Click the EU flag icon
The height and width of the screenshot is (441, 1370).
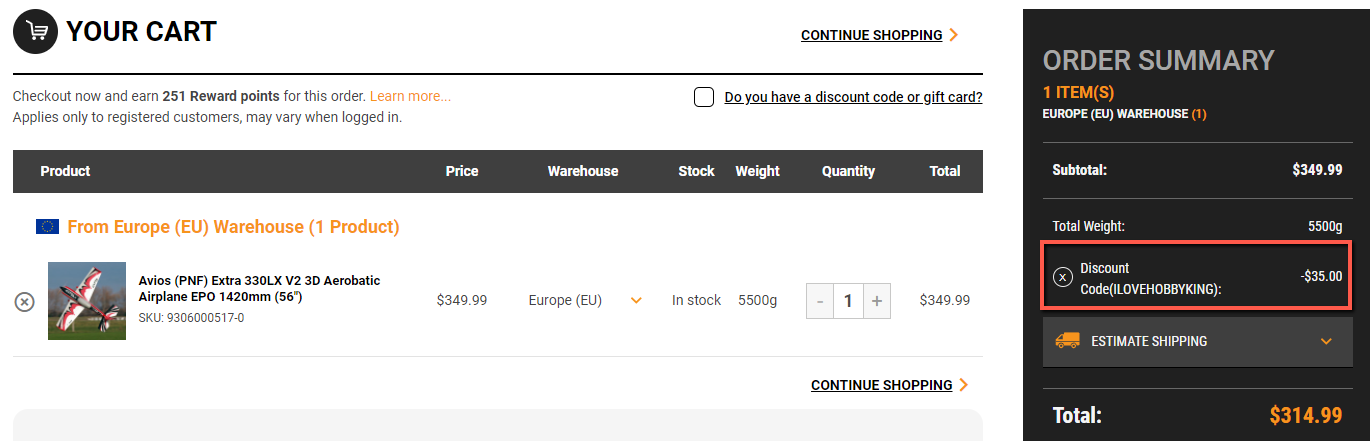click(x=47, y=227)
